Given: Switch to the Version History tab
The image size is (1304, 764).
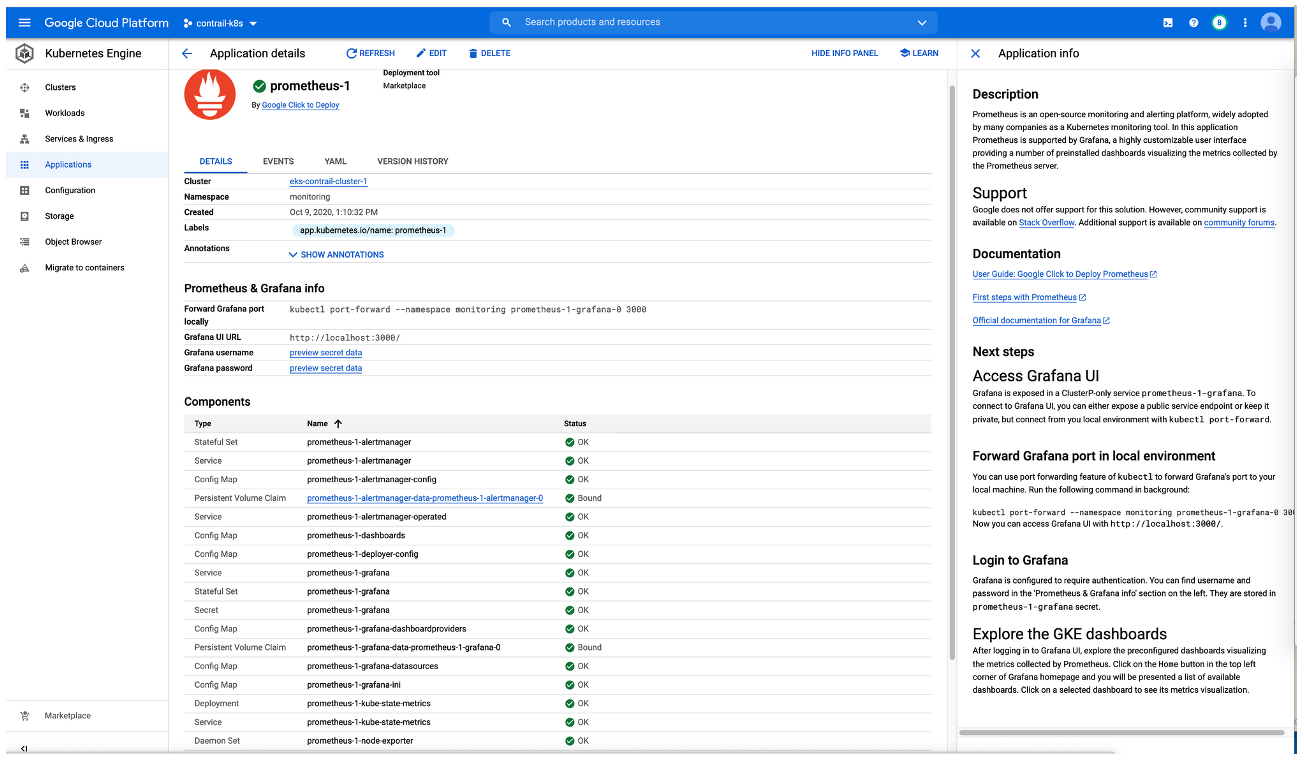Looking at the screenshot, I should tap(412, 161).
